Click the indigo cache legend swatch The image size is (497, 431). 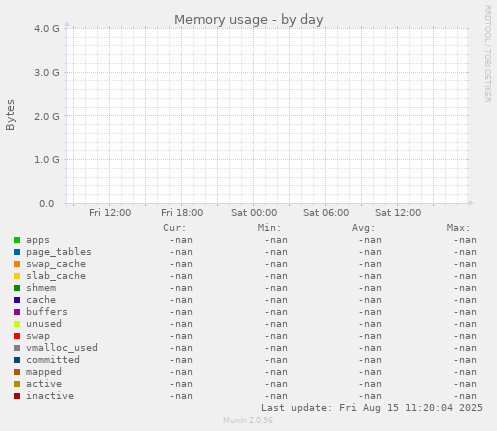point(17,300)
